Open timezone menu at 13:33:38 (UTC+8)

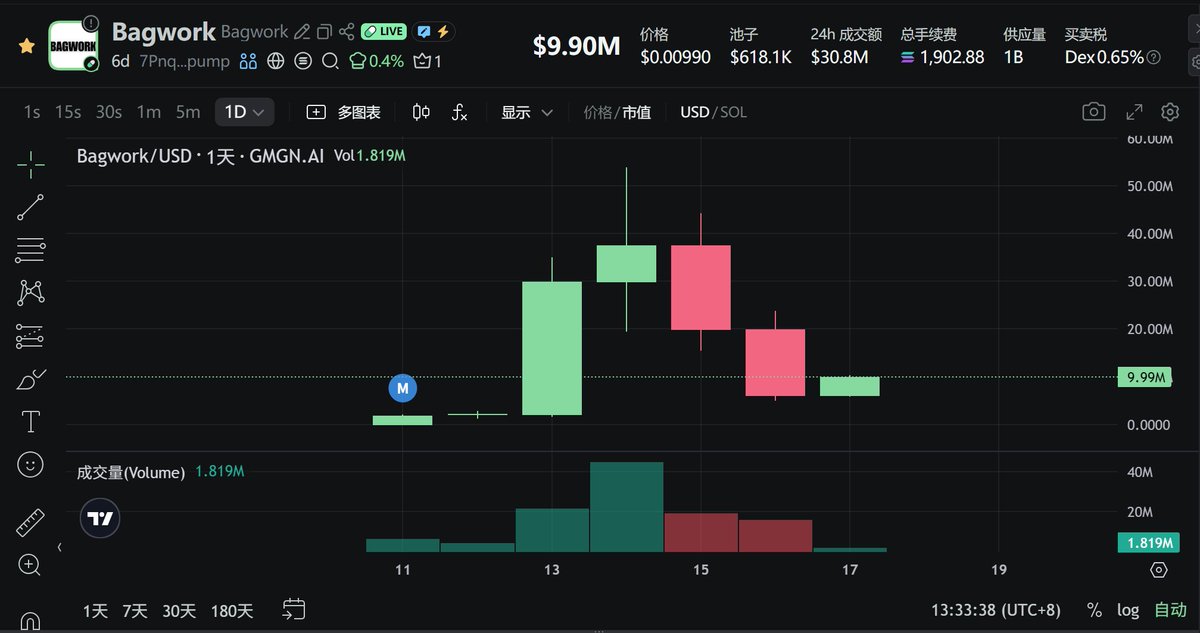pyautogui.click(x=995, y=610)
